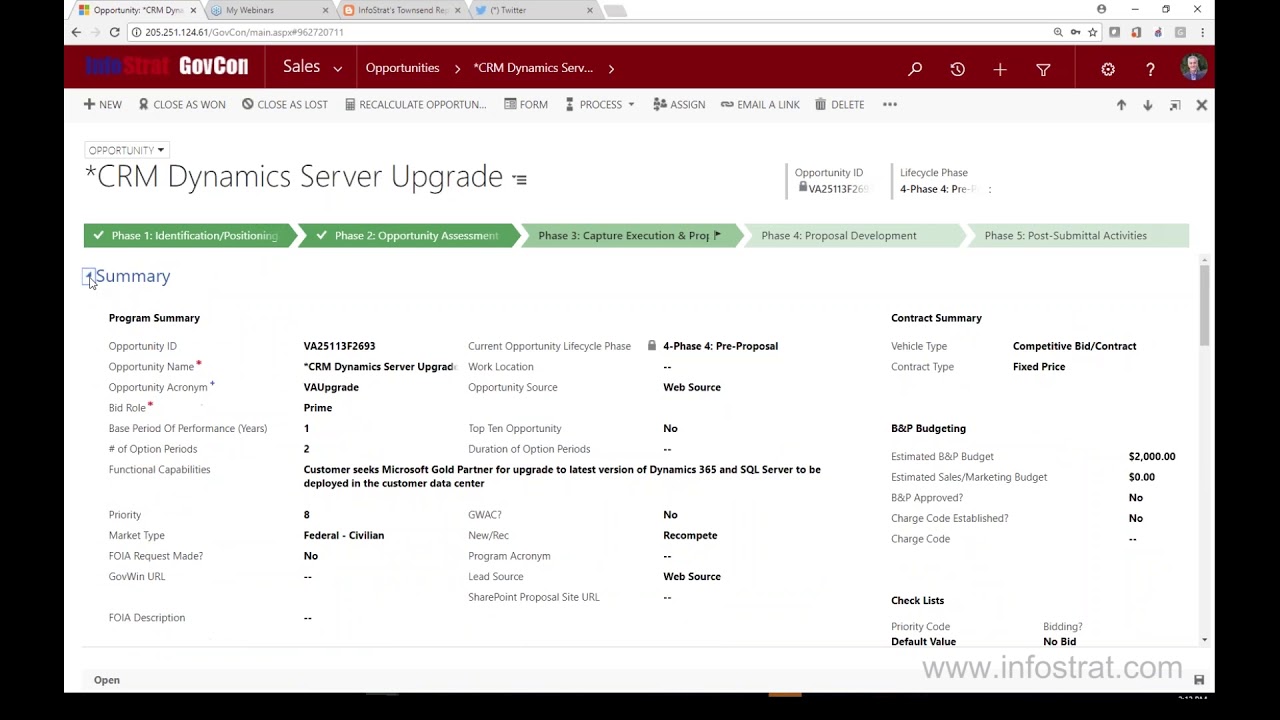Click DELETE command

point(839,104)
